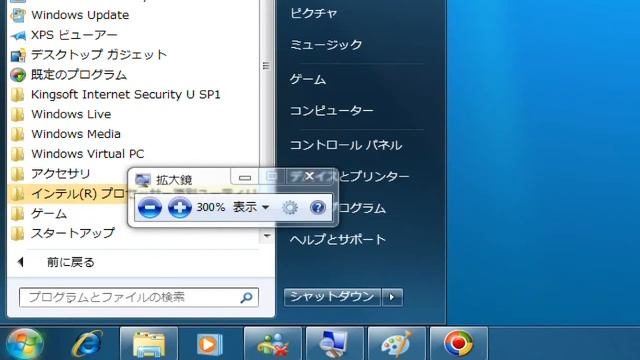Open the 表示 views dropdown in Magnifier

(251, 207)
